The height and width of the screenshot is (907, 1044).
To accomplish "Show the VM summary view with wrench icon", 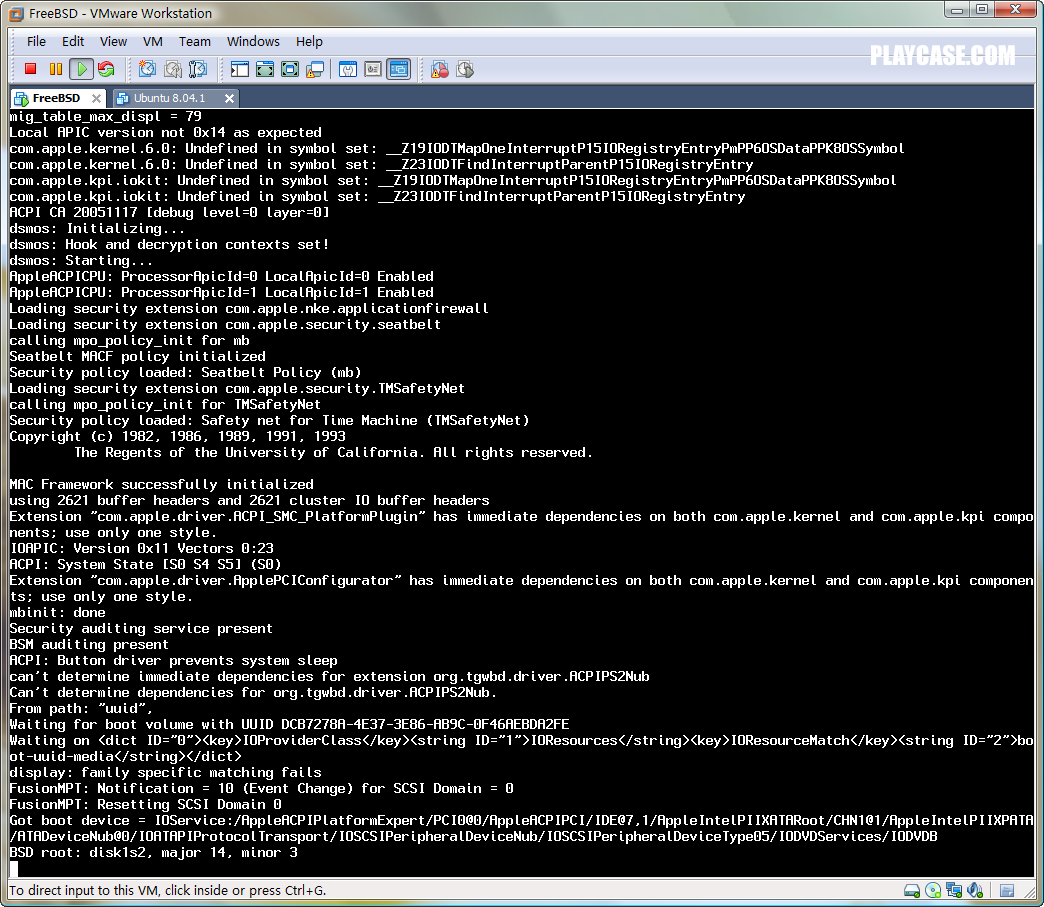I will click(x=348, y=69).
